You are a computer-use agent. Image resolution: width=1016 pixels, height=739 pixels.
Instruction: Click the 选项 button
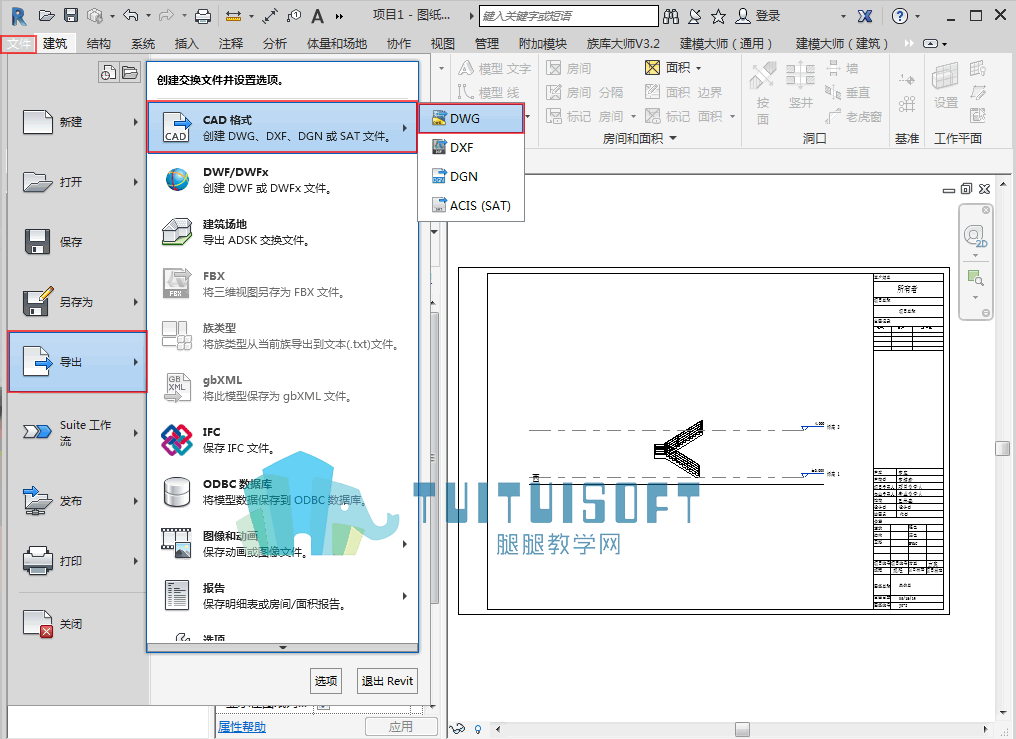point(326,681)
